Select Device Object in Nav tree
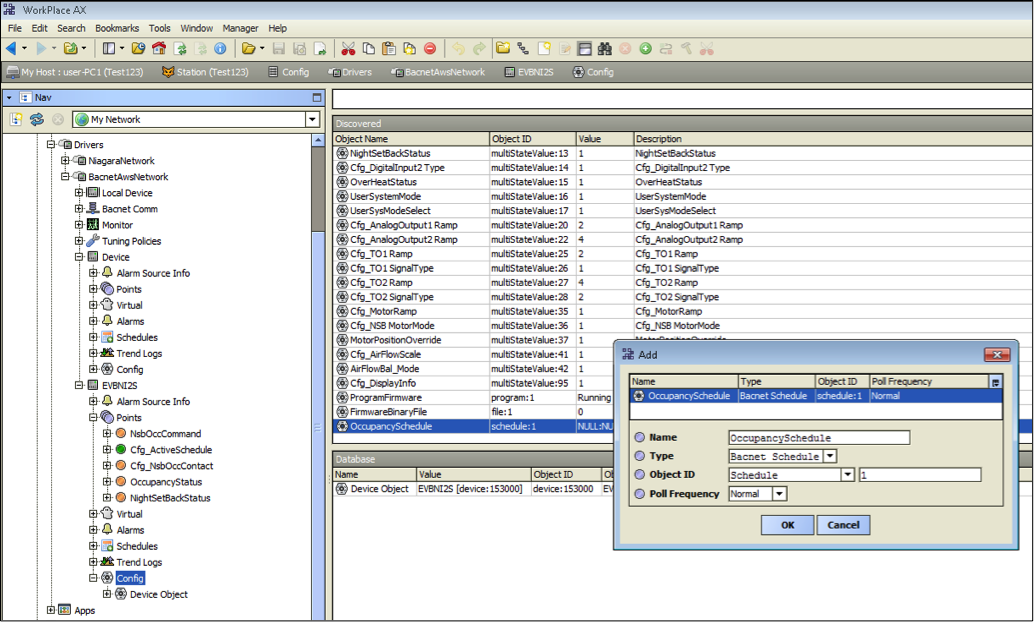 pyautogui.click(x=158, y=594)
